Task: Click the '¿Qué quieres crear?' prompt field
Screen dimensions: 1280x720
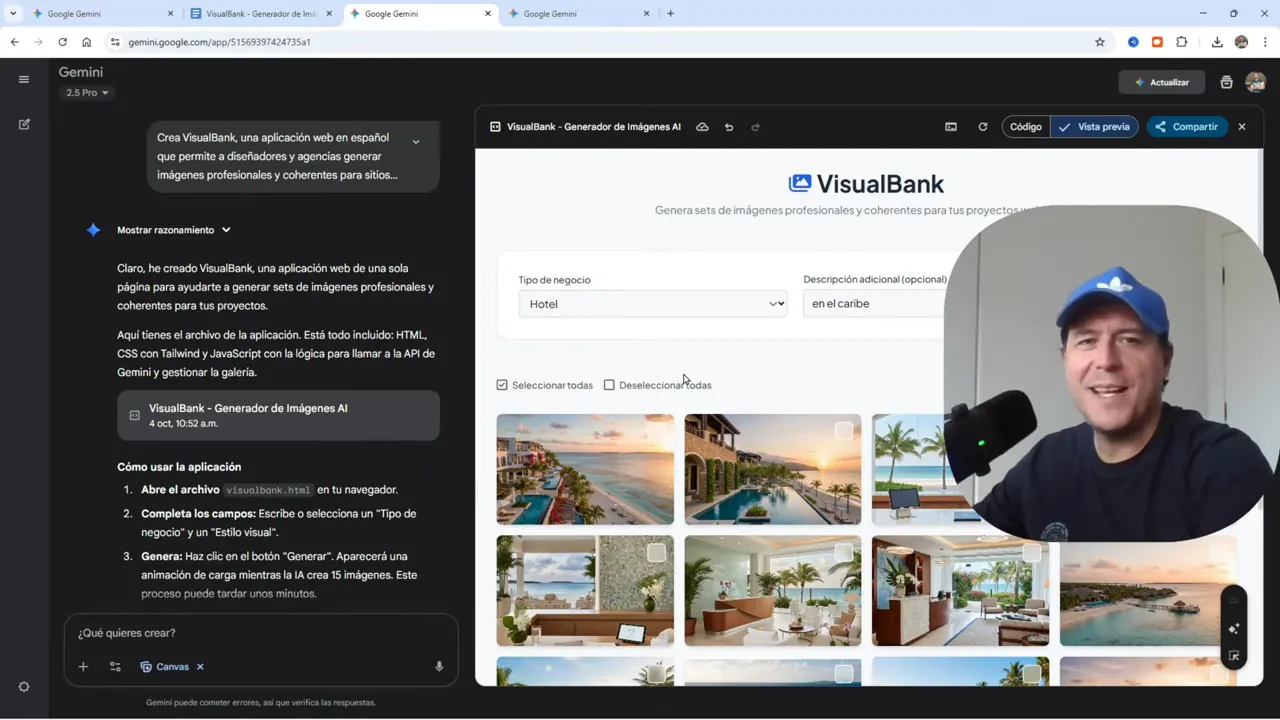Action: [250, 633]
